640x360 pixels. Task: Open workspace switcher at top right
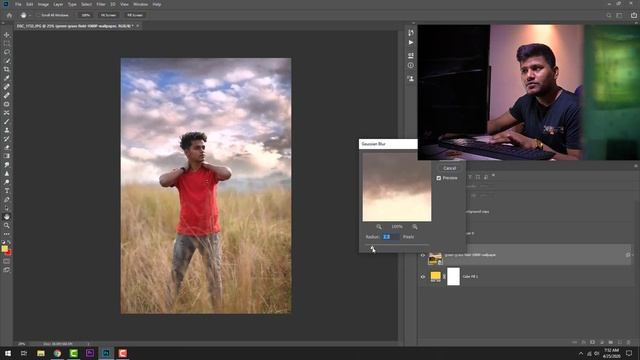click(x=620, y=15)
